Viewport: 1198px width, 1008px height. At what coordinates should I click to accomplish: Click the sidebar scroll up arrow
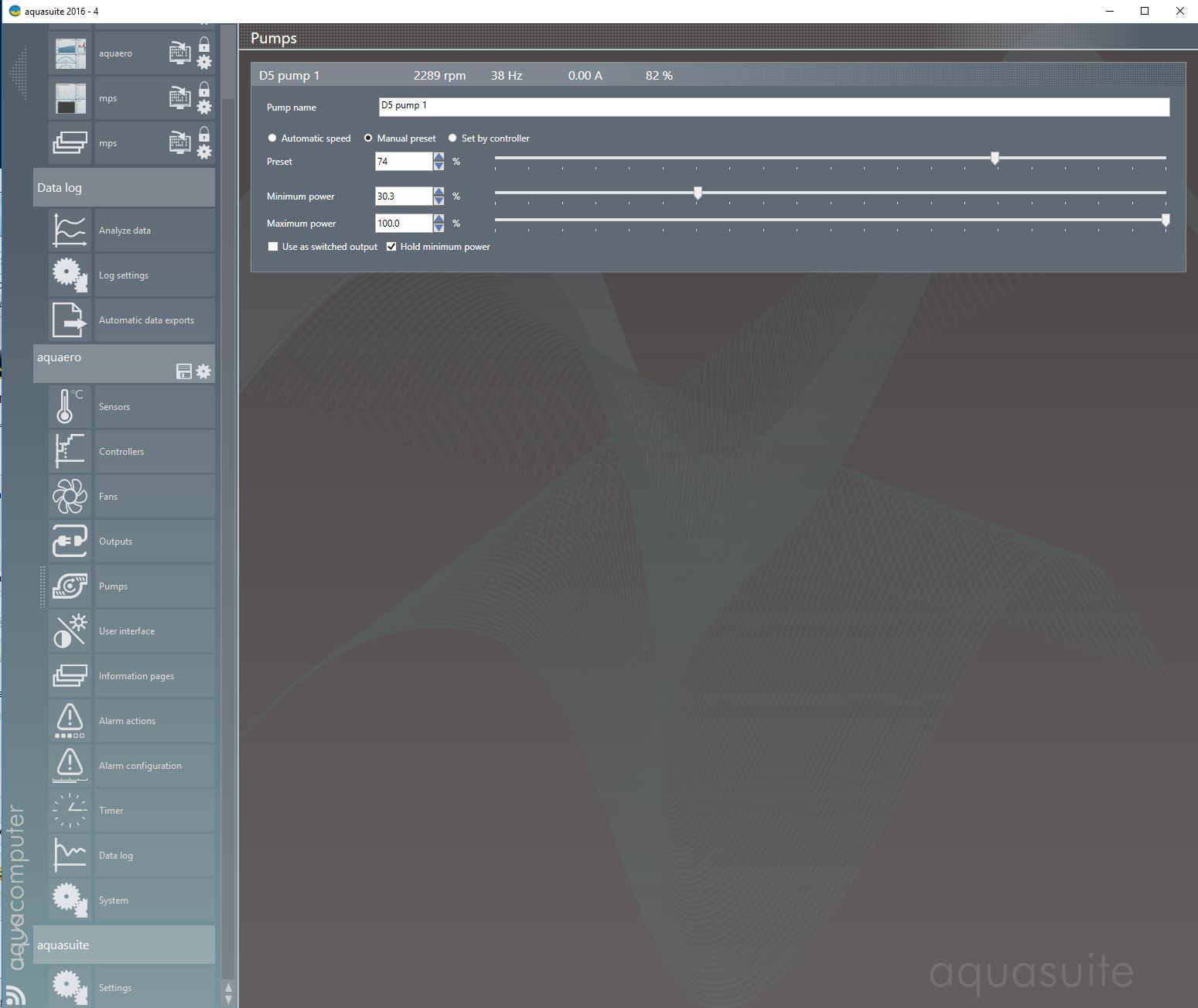[x=228, y=988]
